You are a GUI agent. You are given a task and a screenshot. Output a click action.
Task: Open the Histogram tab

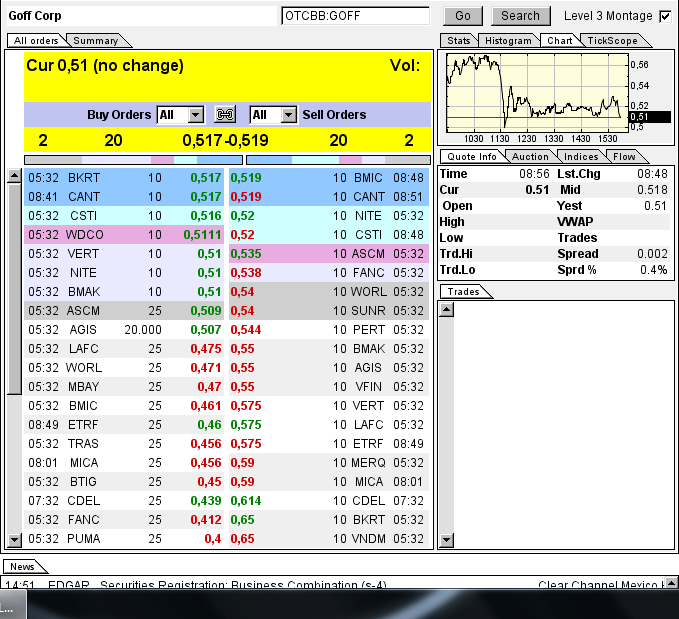pos(508,41)
